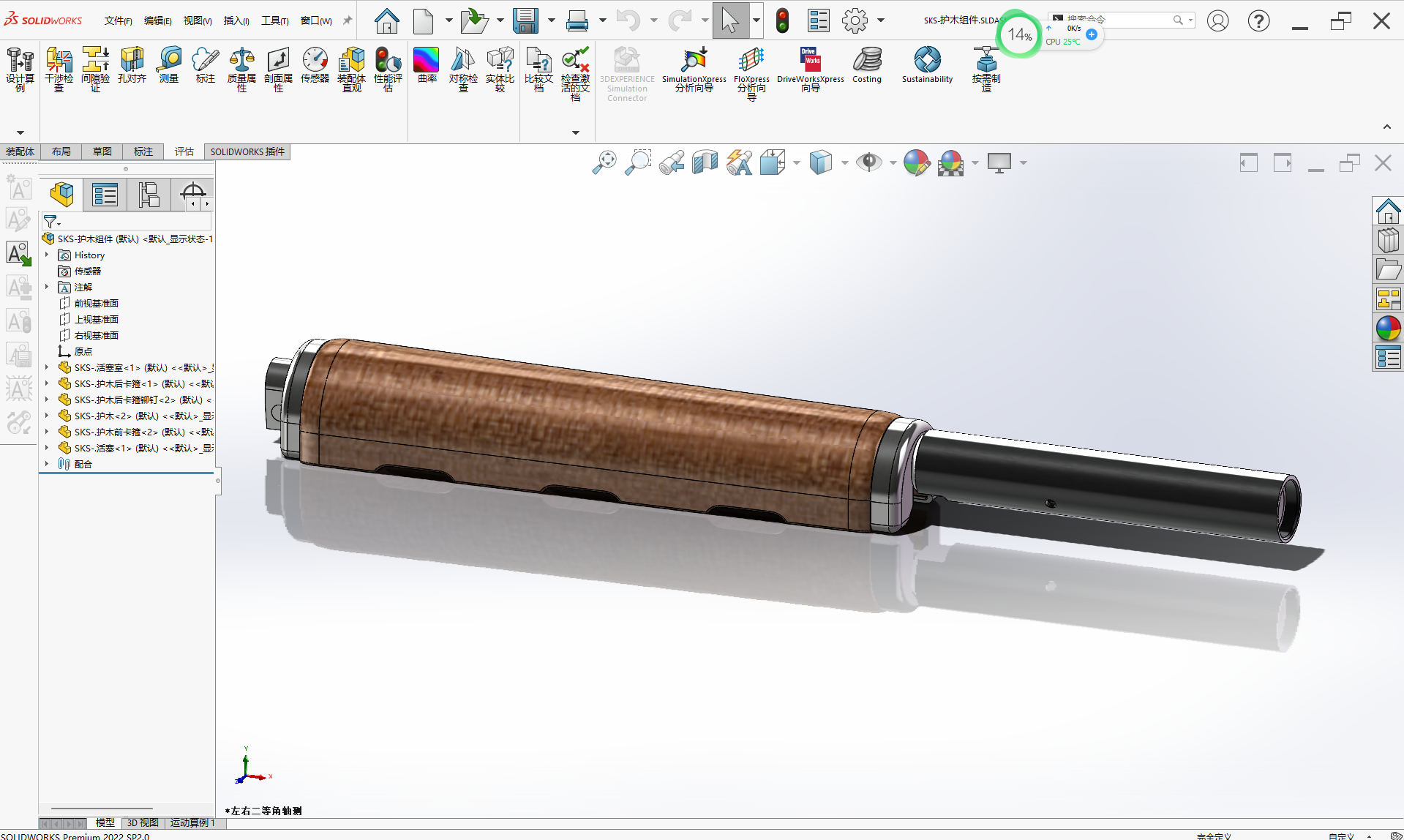The height and width of the screenshot is (840, 1404).
Task: Expand the SKS-活塞室<1> component
Action: tap(47, 367)
